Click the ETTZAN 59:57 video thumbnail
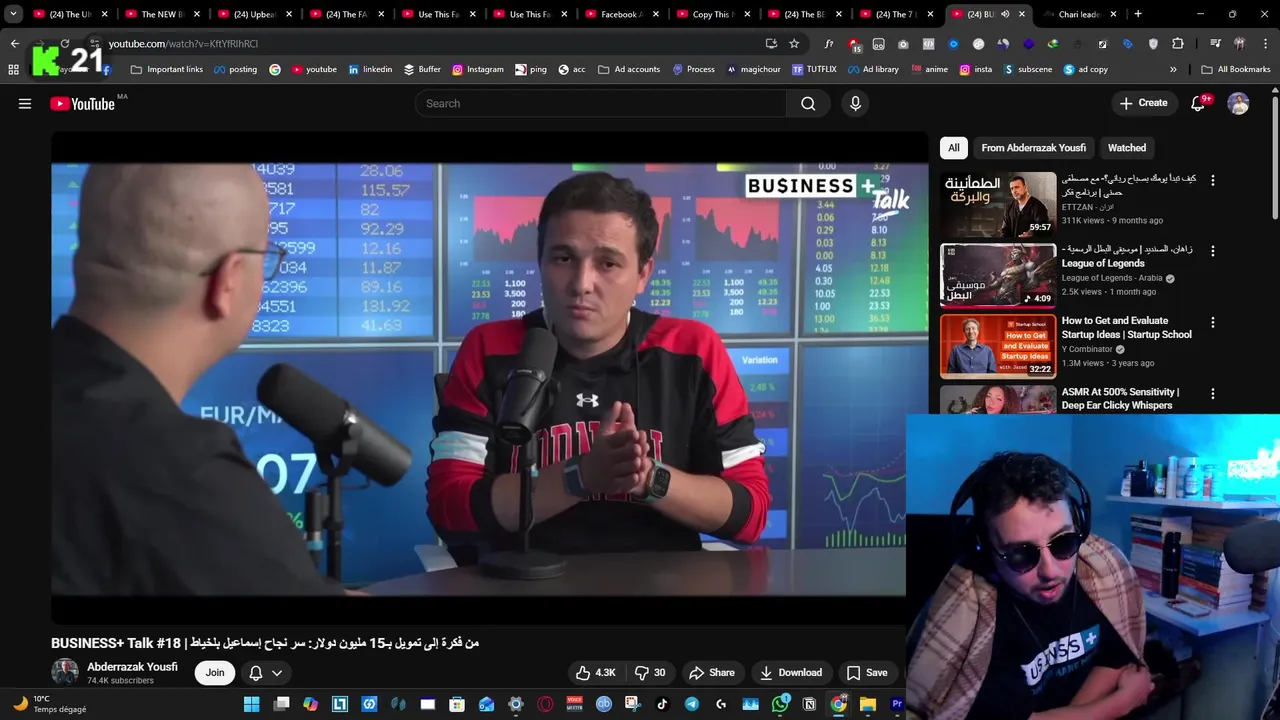Image resolution: width=1280 pixels, height=720 pixels. (x=998, y=204)
